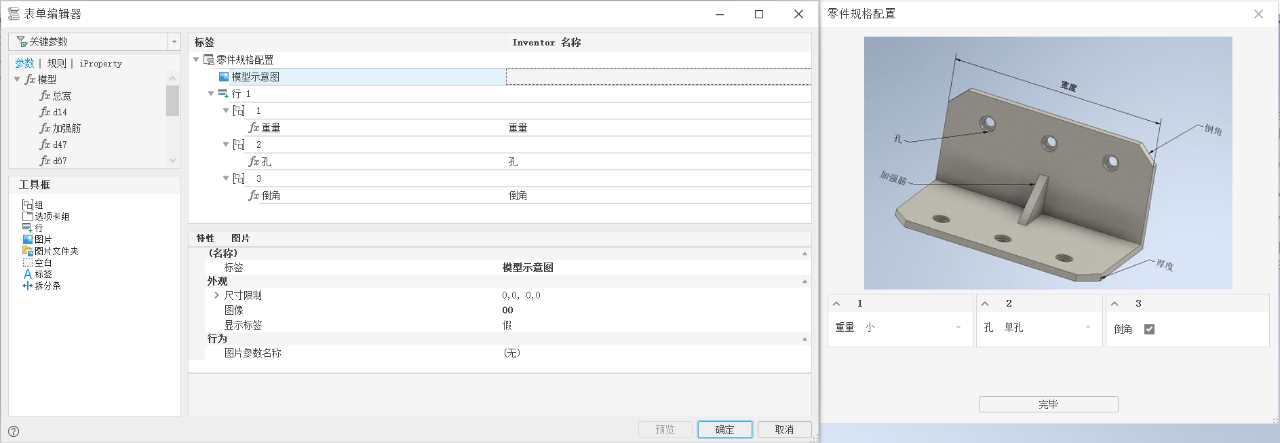1280x443 pixels.
Task: Select the 加强筋 parameter
Action: tap(65, 128)
